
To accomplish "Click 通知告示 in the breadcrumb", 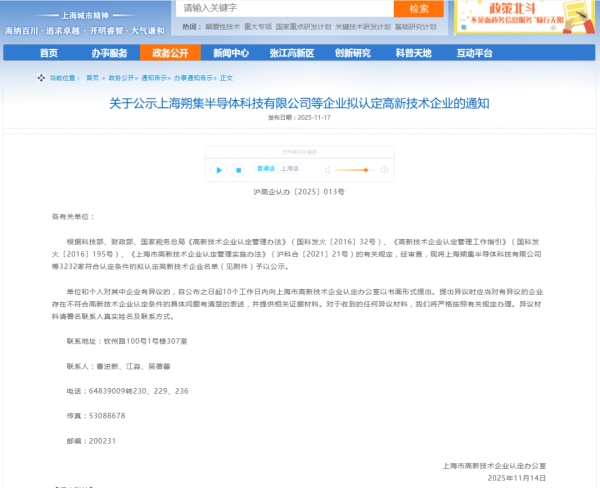I will (155, 77).
